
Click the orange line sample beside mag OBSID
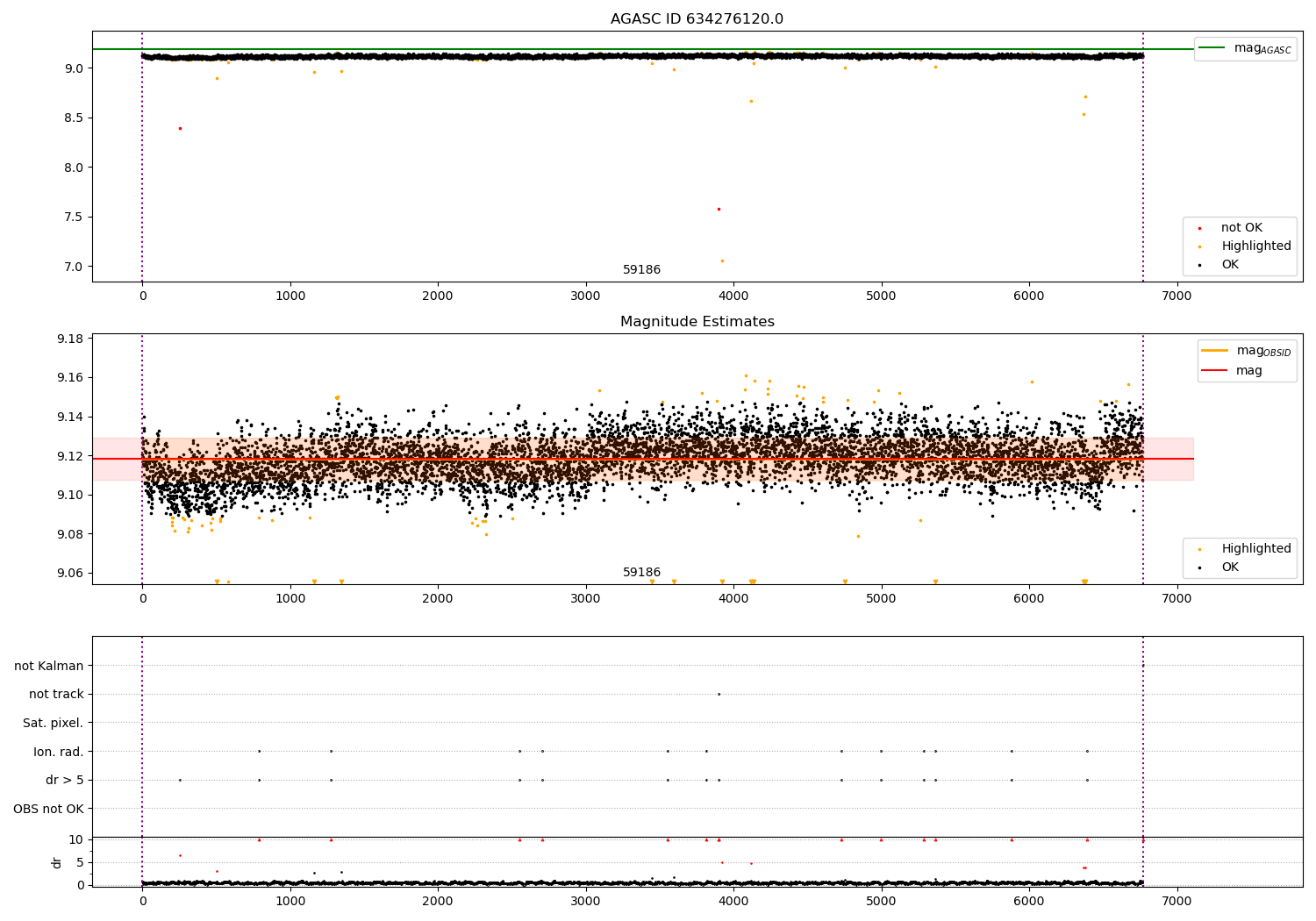[1214, 351]
